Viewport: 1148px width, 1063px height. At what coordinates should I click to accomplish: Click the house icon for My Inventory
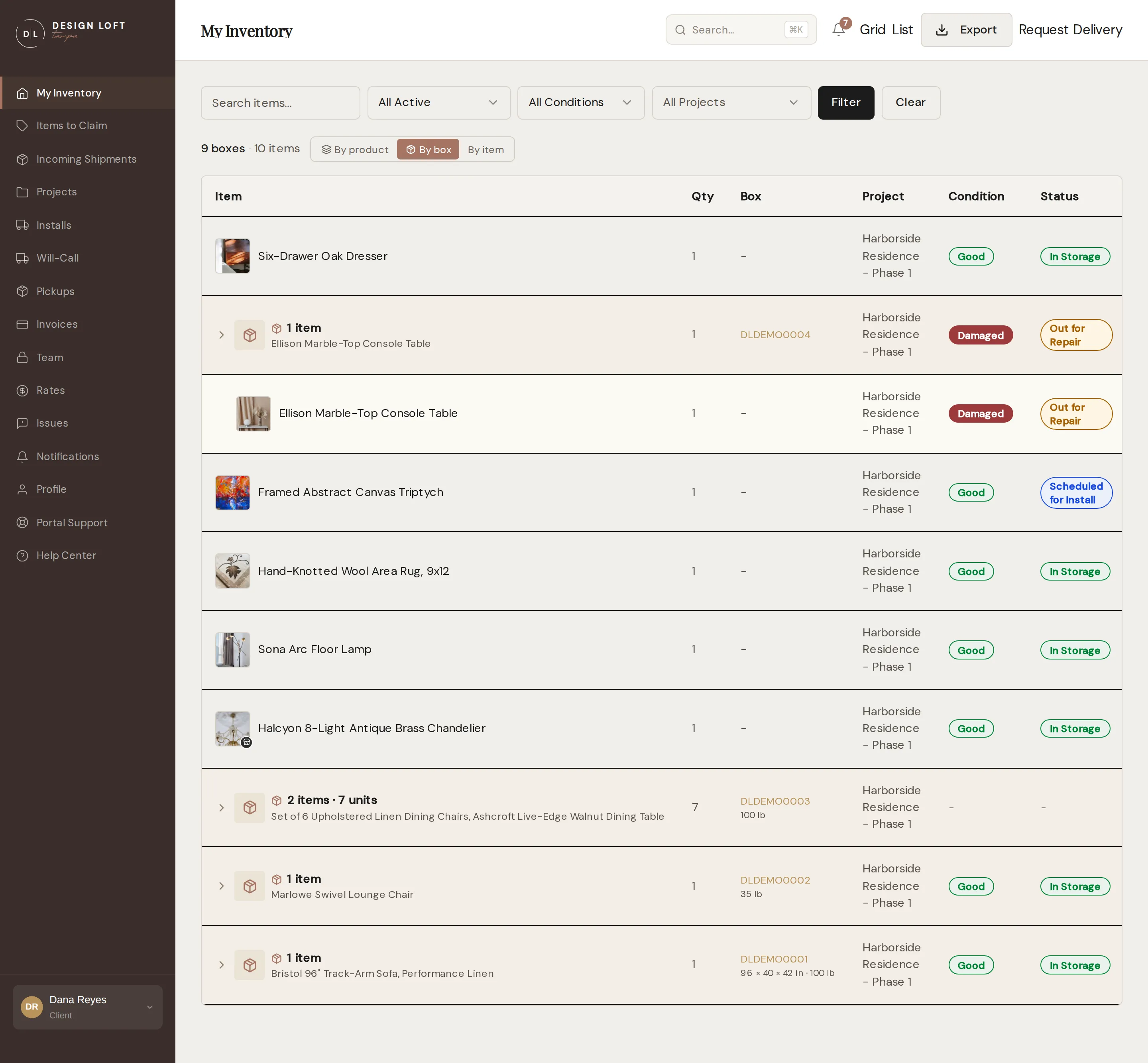(x=22, y=93)
